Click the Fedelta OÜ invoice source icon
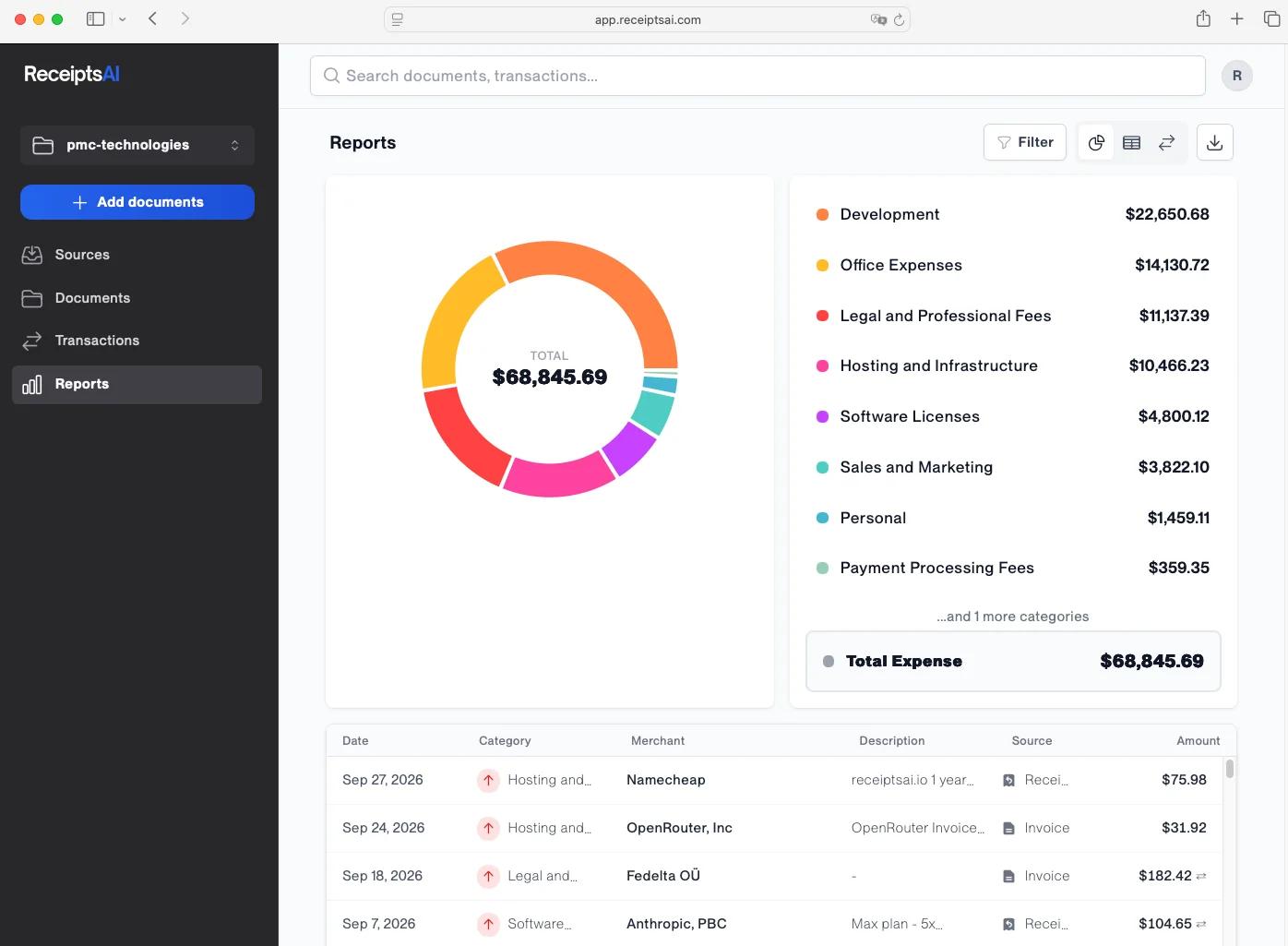 (1008, 876)
